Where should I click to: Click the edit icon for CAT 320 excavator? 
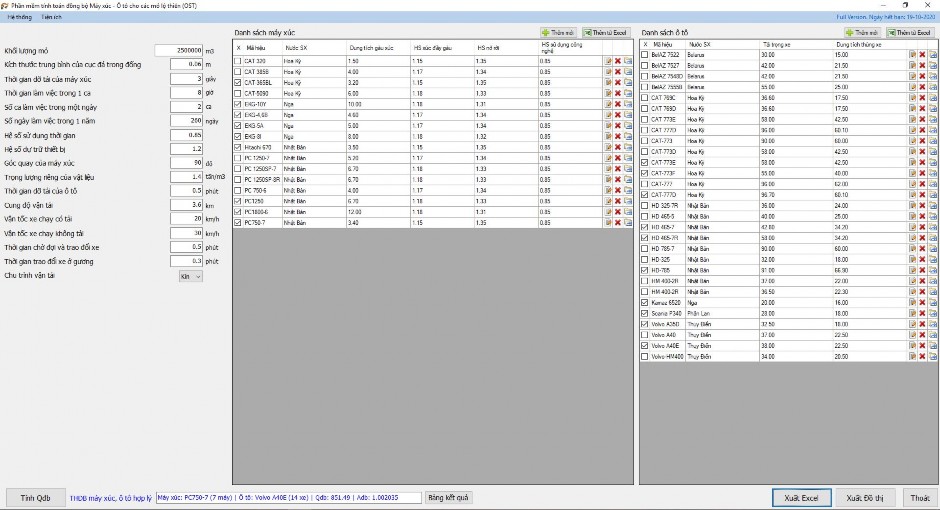(x=608, y=61)
